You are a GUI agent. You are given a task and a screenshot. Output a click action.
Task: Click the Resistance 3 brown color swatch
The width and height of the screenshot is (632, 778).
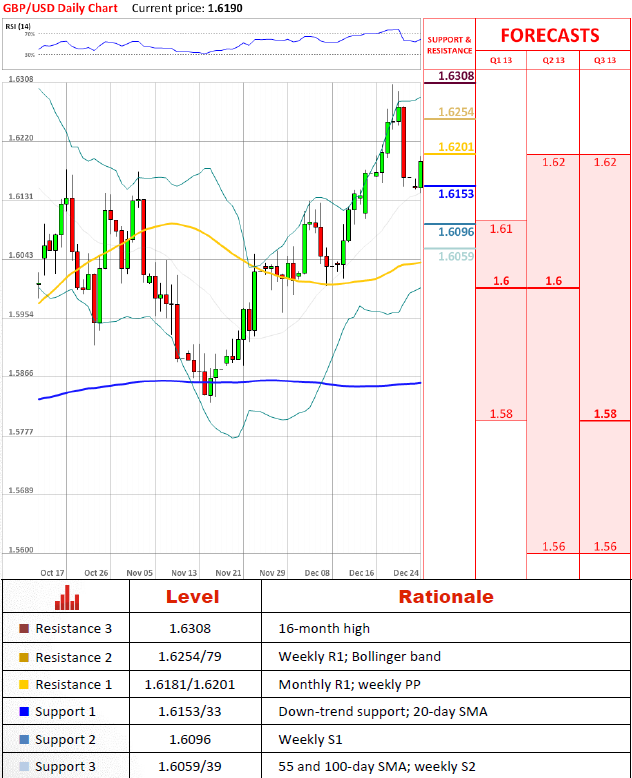pos(24,629)
